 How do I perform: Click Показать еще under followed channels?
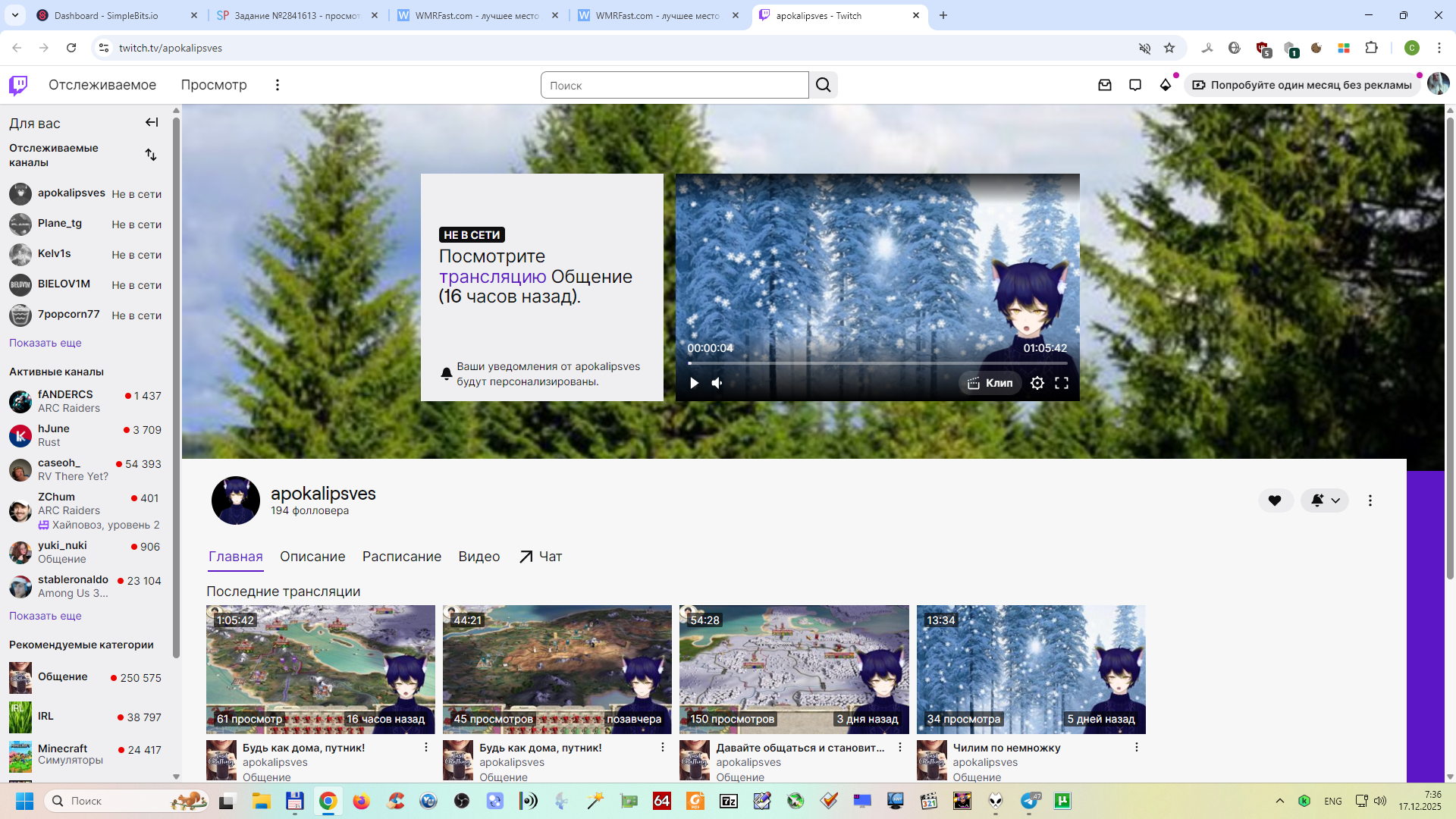(x=45, y=343)
